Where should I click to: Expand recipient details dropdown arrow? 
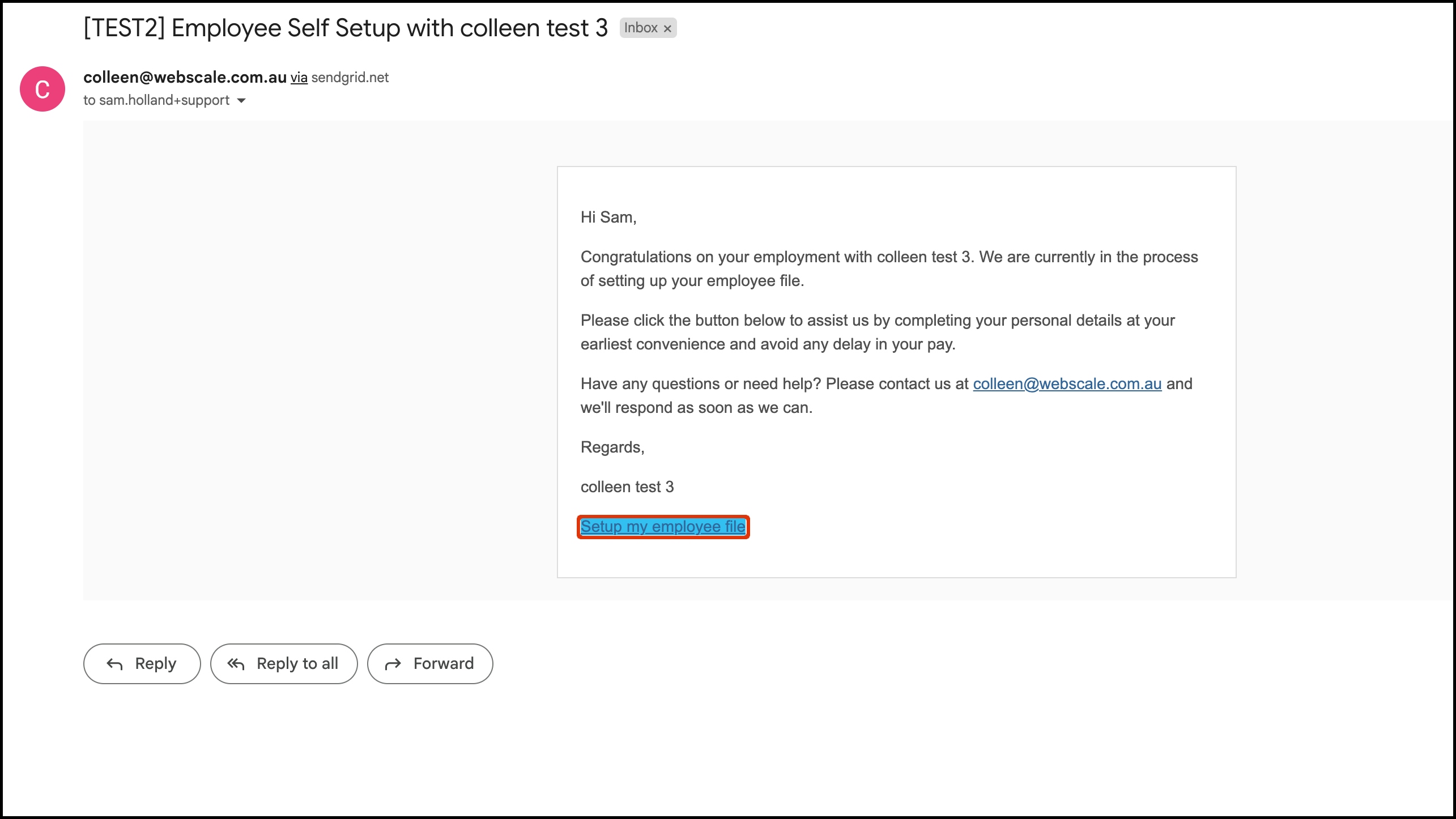[x=241, y=101]
